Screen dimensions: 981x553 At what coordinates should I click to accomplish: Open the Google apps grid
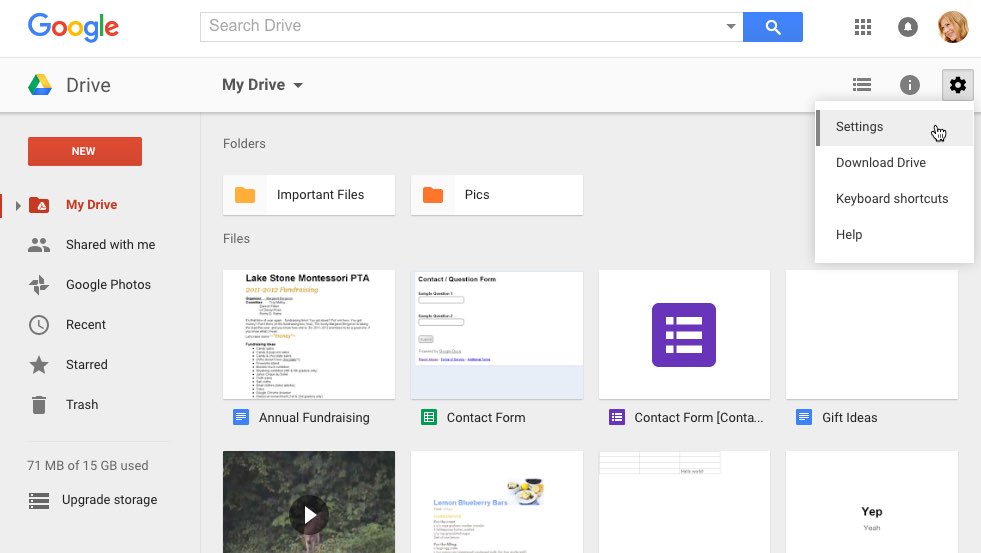pos(863,27)
